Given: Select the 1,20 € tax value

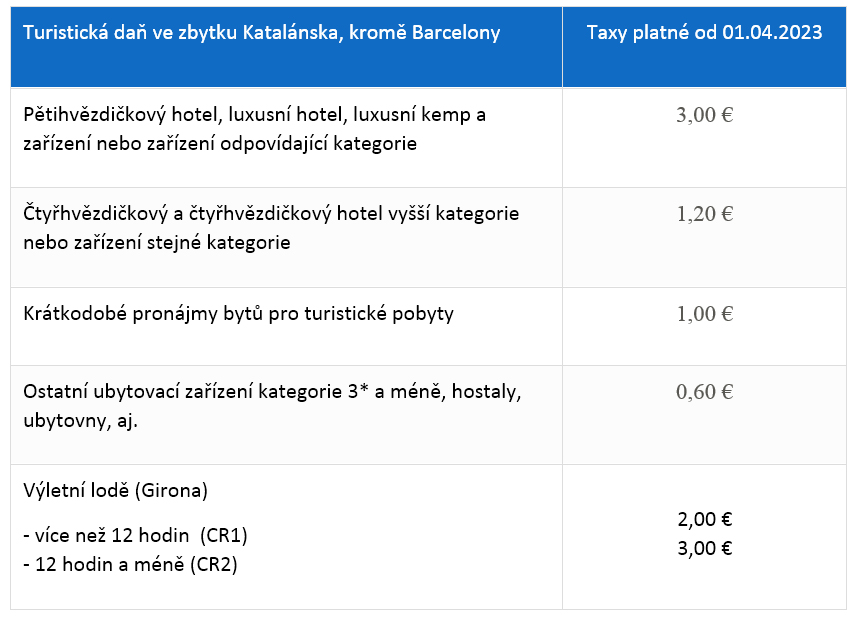Looking at the screenshot, I should [705, 213].
